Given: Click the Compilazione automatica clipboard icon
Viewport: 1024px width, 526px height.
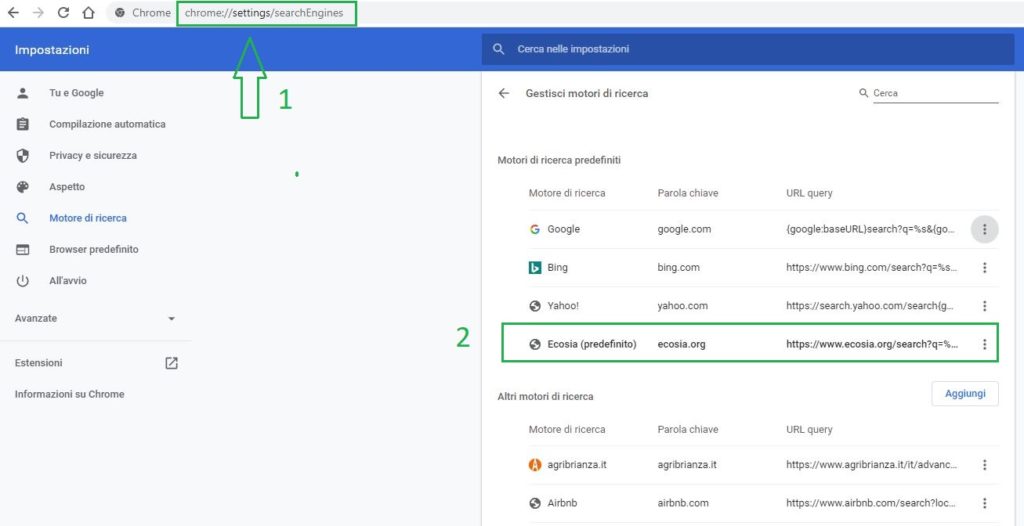Looking at the screenshot, I should 23,124.
